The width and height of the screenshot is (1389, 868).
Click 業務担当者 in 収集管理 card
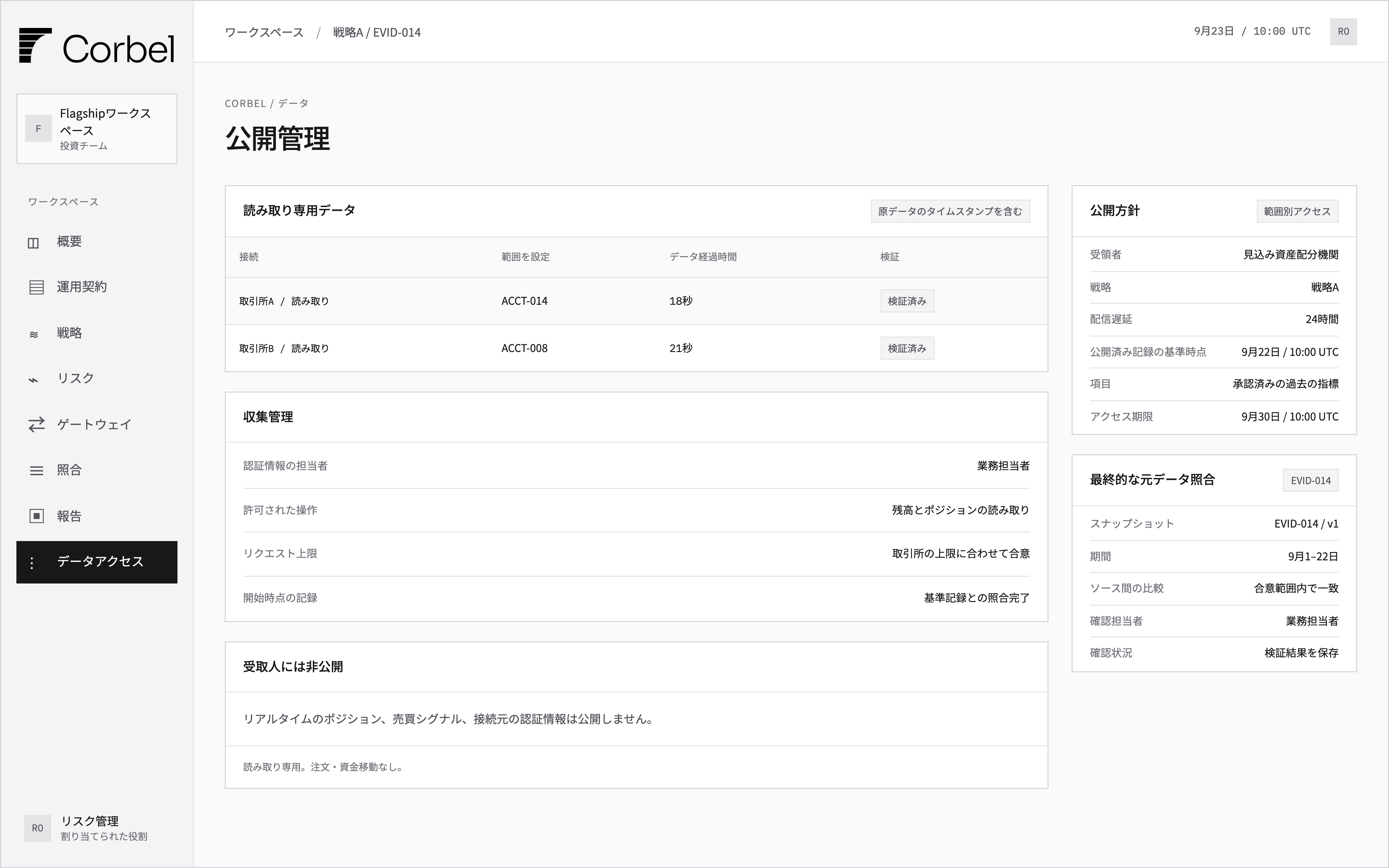1003,466
